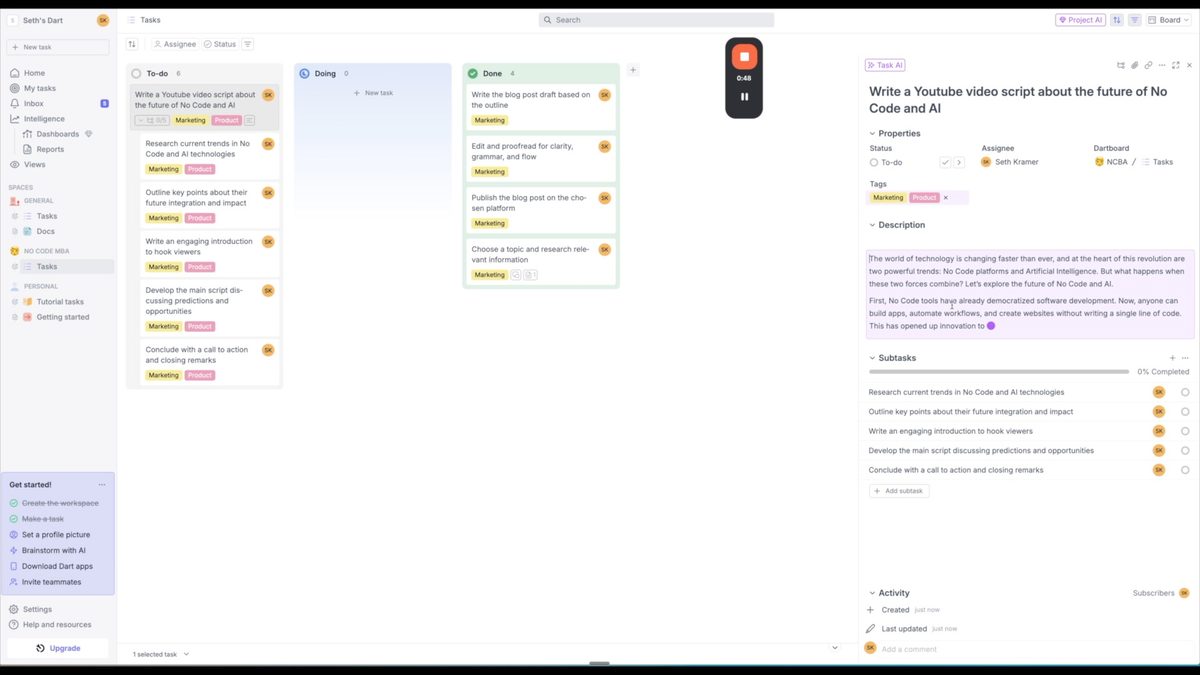Screen dimensions: 1200x675
Task: Click Brainstorm with AI
Action: click(54, 550)
